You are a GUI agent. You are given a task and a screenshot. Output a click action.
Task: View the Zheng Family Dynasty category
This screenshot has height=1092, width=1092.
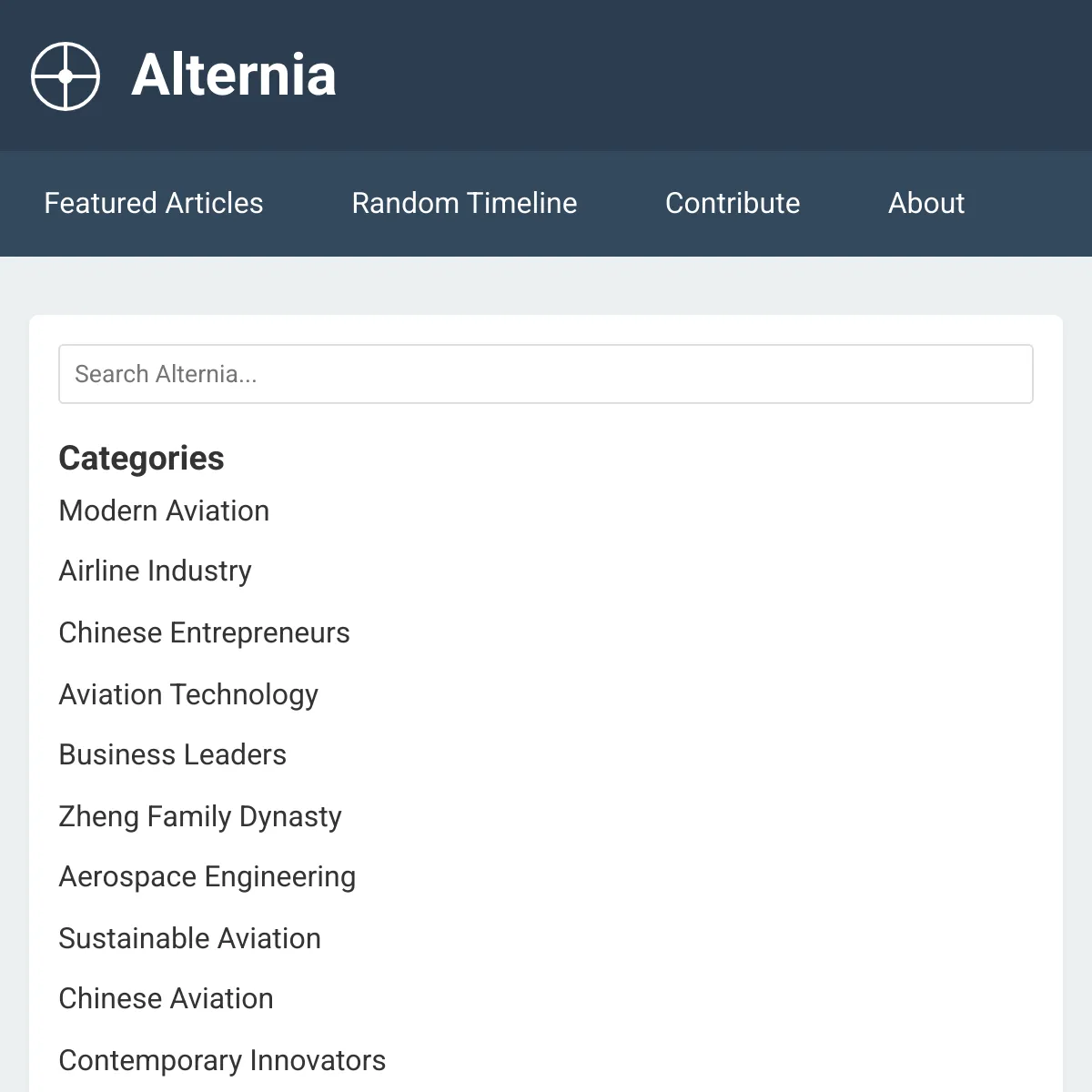click(x=200, y=816)
